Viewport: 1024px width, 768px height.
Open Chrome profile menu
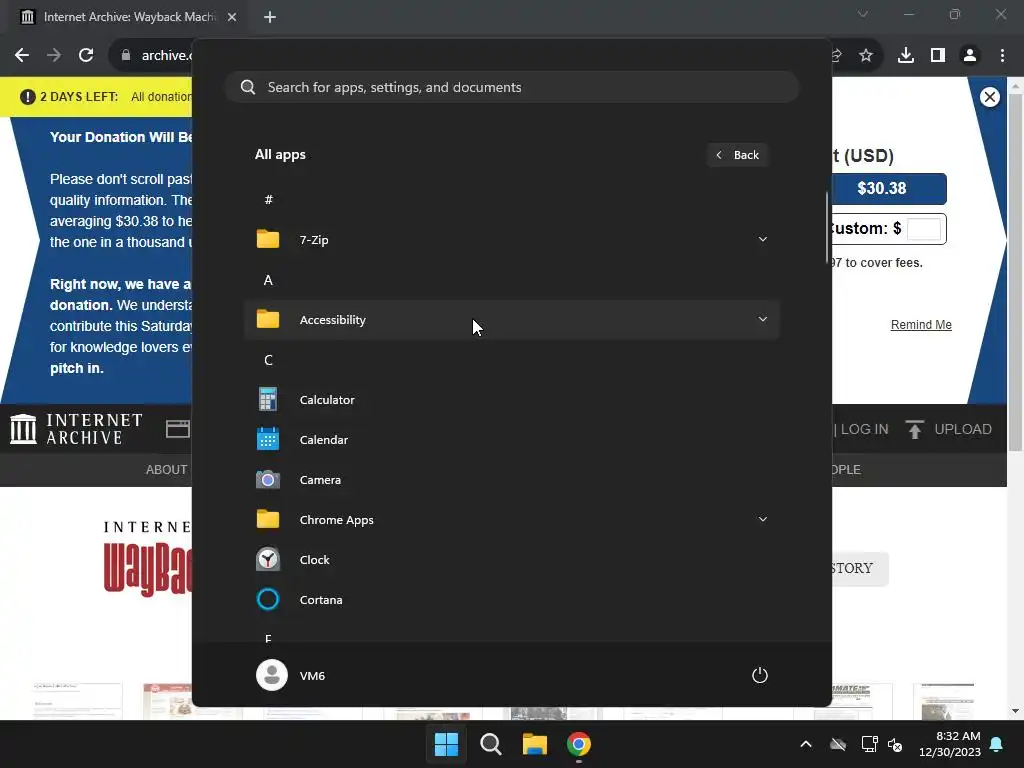(970, 56)
